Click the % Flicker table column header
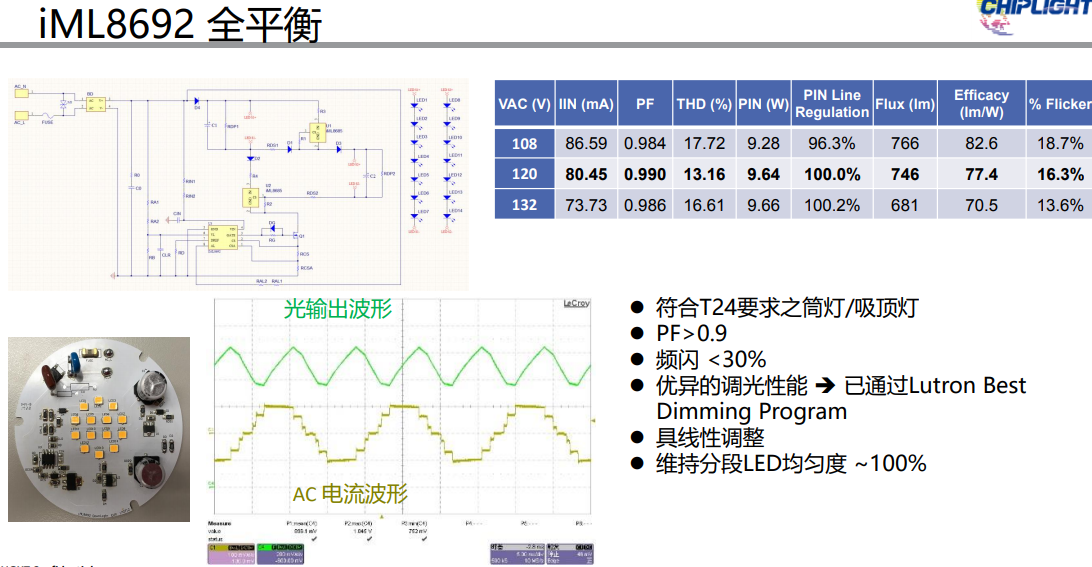This screenshot has width=1092, height=567. tap(1059, 104)
